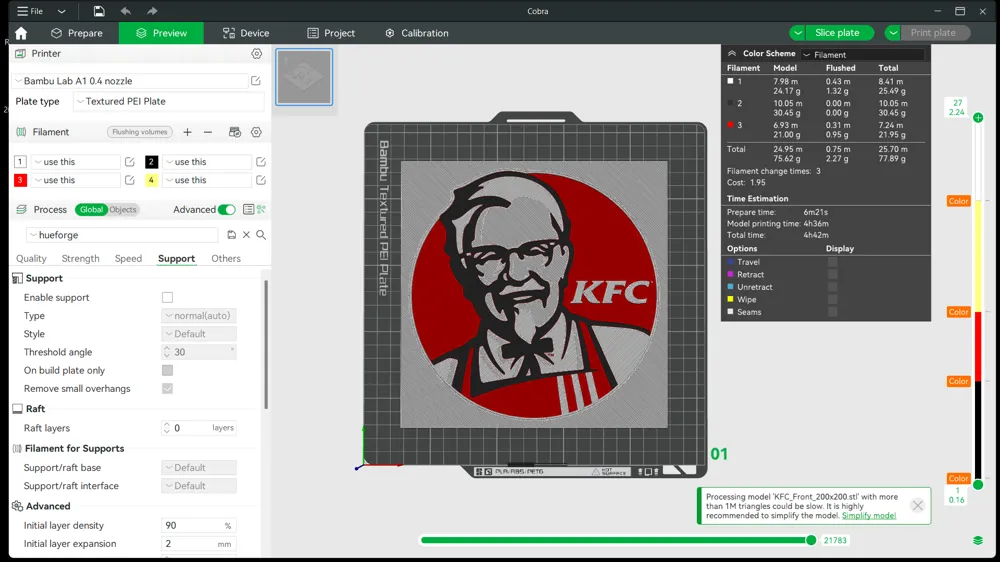This screenshot has height=562, width=1000.
Task: Click the save icon in title bar
Action: pos(99,11)
